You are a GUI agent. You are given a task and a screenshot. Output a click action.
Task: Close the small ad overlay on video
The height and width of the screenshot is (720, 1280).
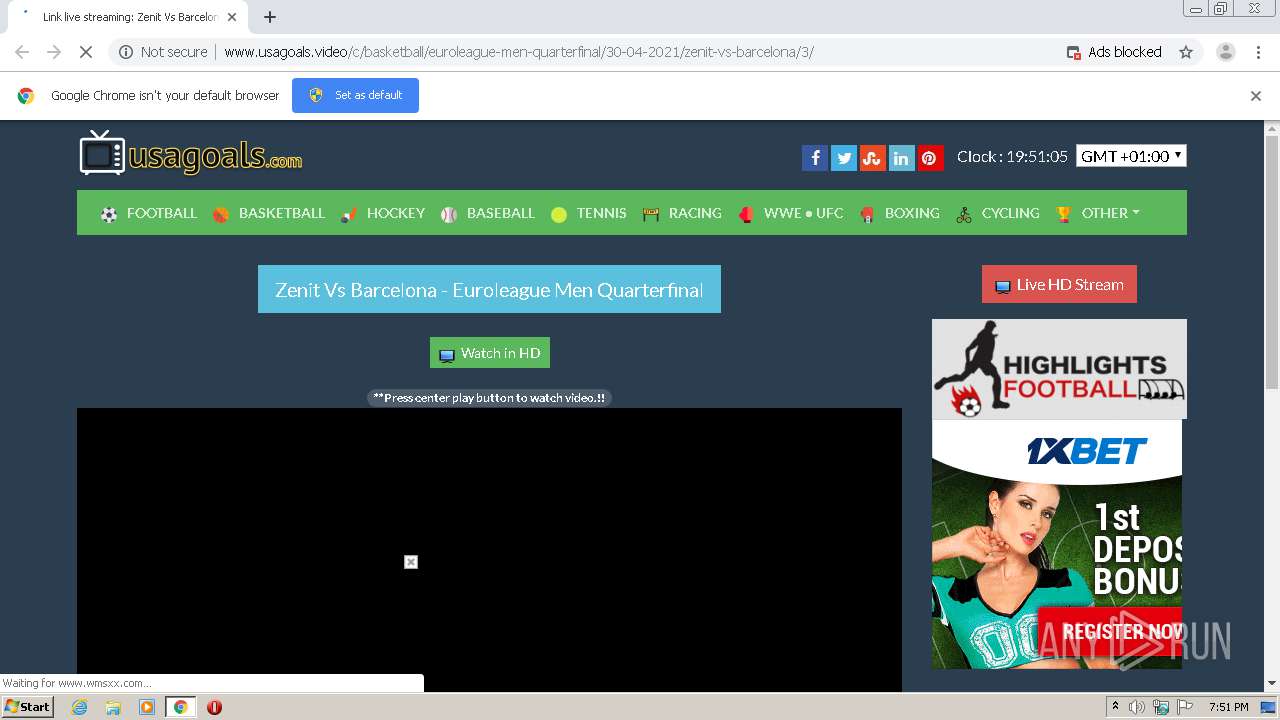point(411,562)
